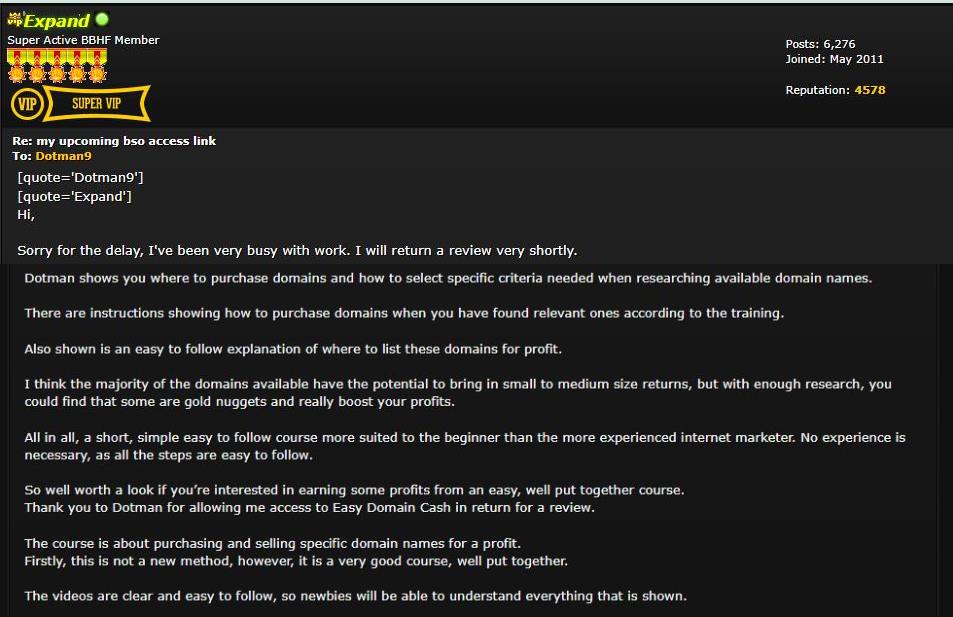Open the Dotman9 recipient link
Viewport: 953px width, 617px height.
click(x=63, y=156)
